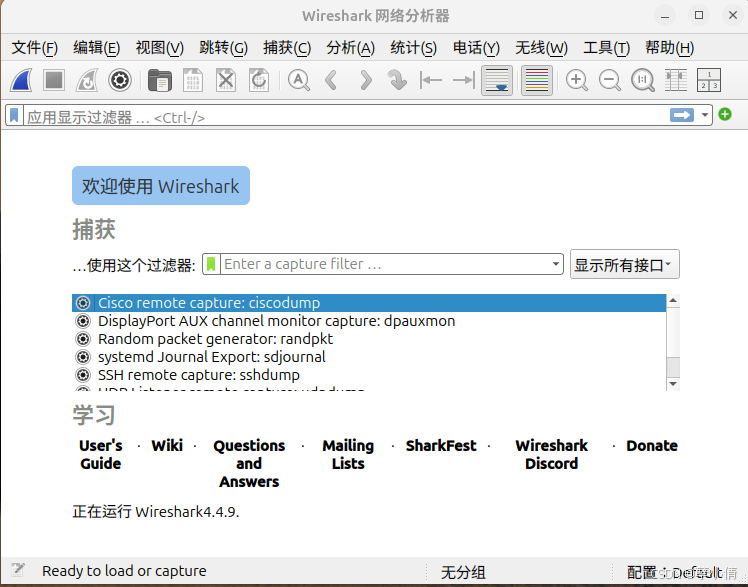This screenshot has width=748, height=587.
Task: Click interface list scrollbar up arrow
Action: [673, 300]
